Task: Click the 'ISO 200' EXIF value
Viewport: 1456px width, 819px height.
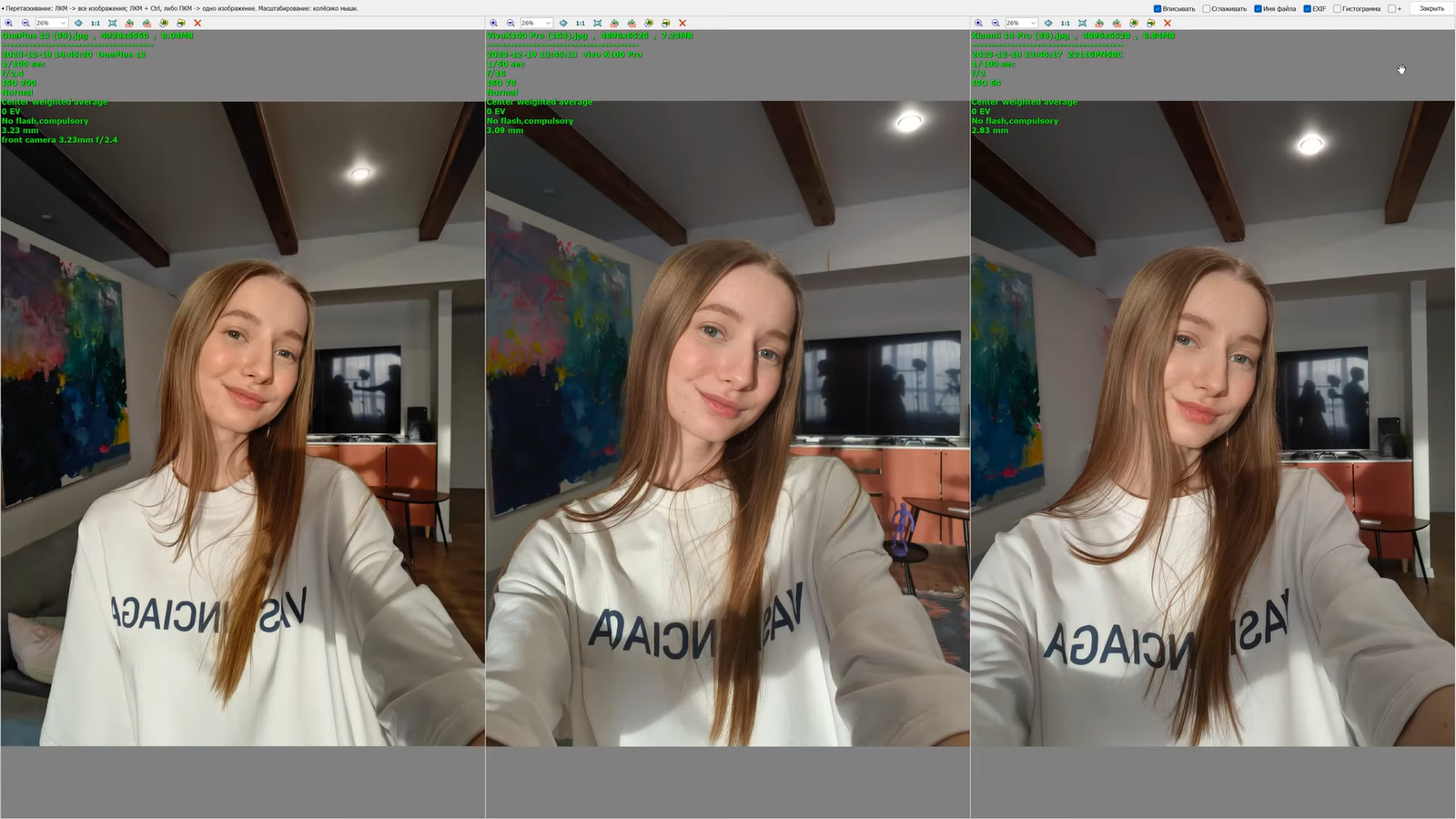Action: click(19, 83)
